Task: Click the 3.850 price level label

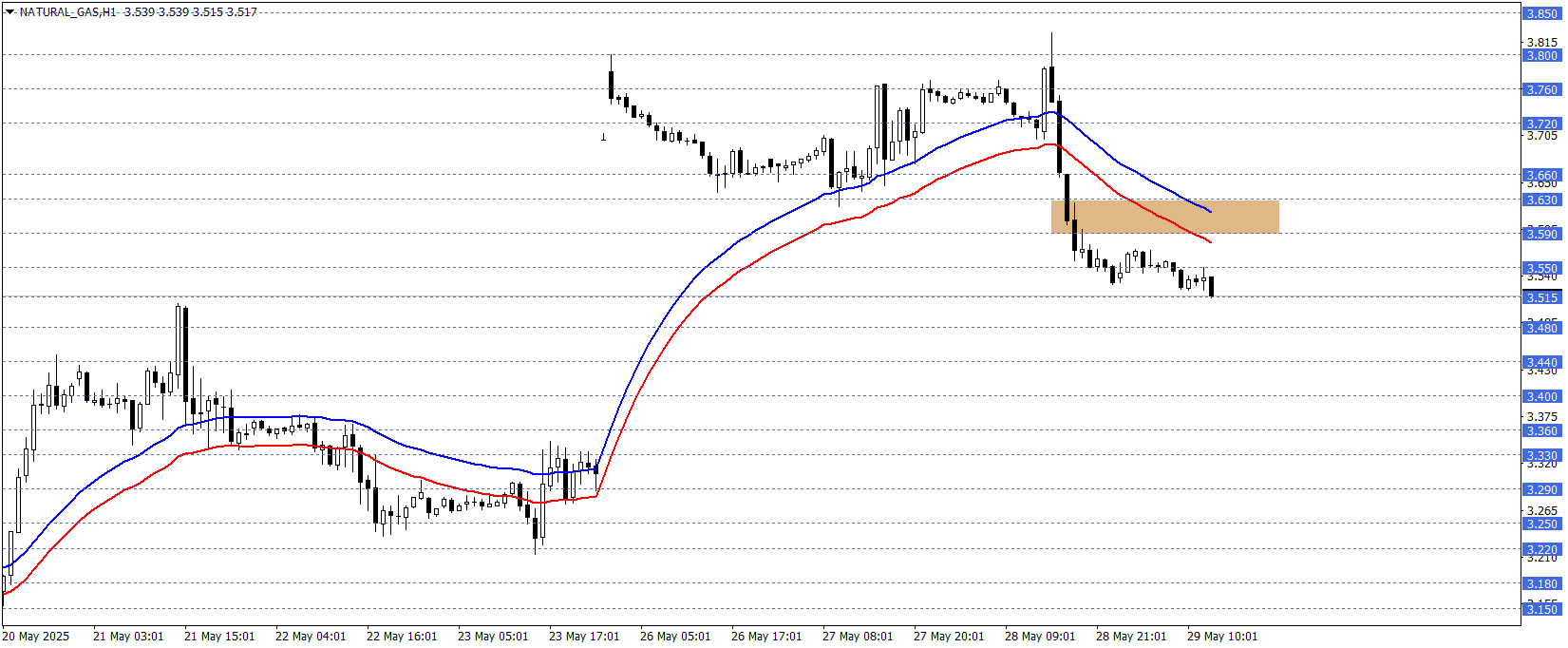Action: (x=1541, y=14)
